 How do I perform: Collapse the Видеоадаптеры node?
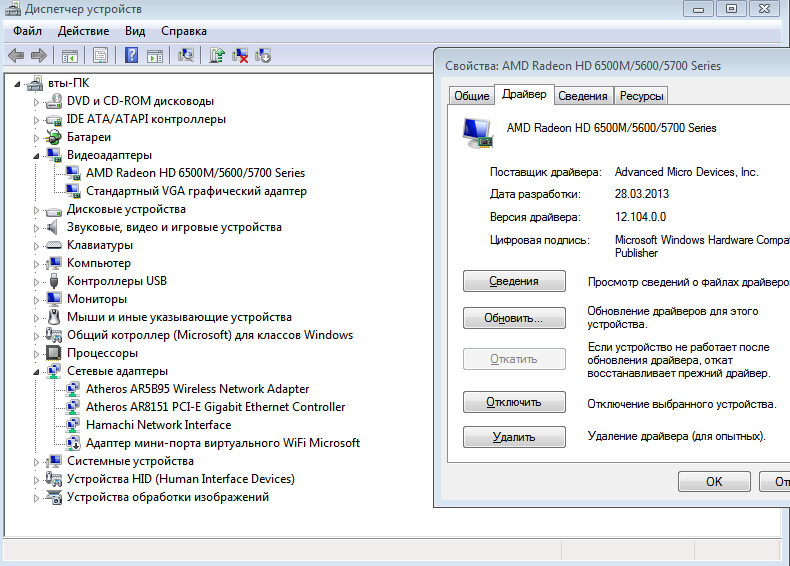point(36,156)
